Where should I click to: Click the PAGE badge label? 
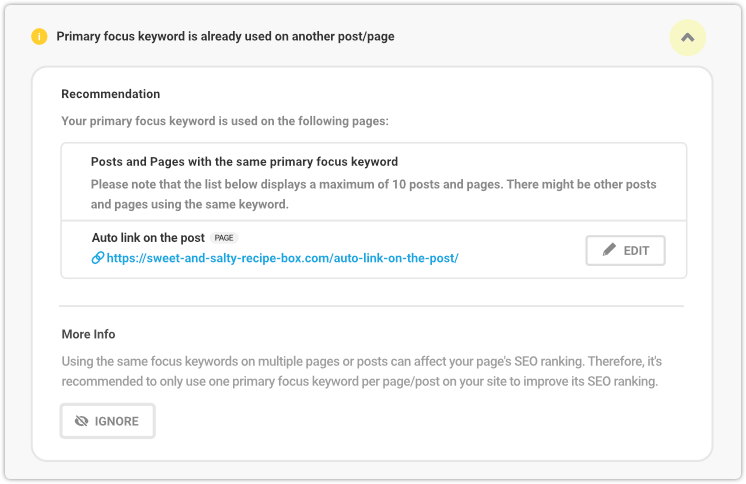(224, 238)
